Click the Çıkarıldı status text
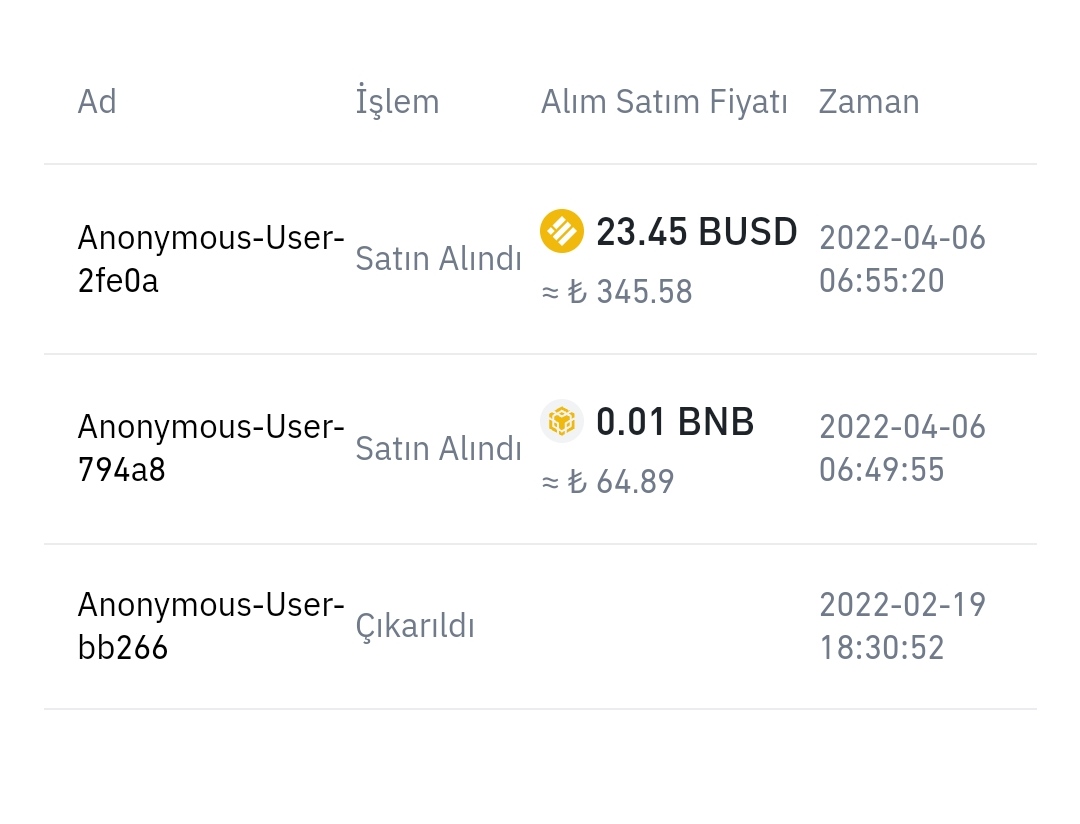 click(415, 626)
